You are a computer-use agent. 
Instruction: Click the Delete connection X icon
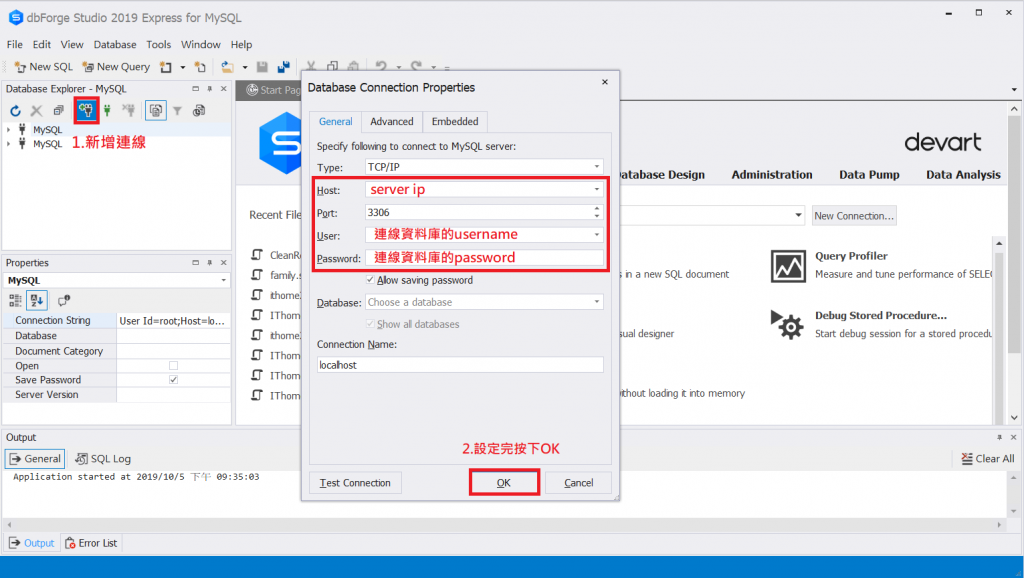coord(37,111)
